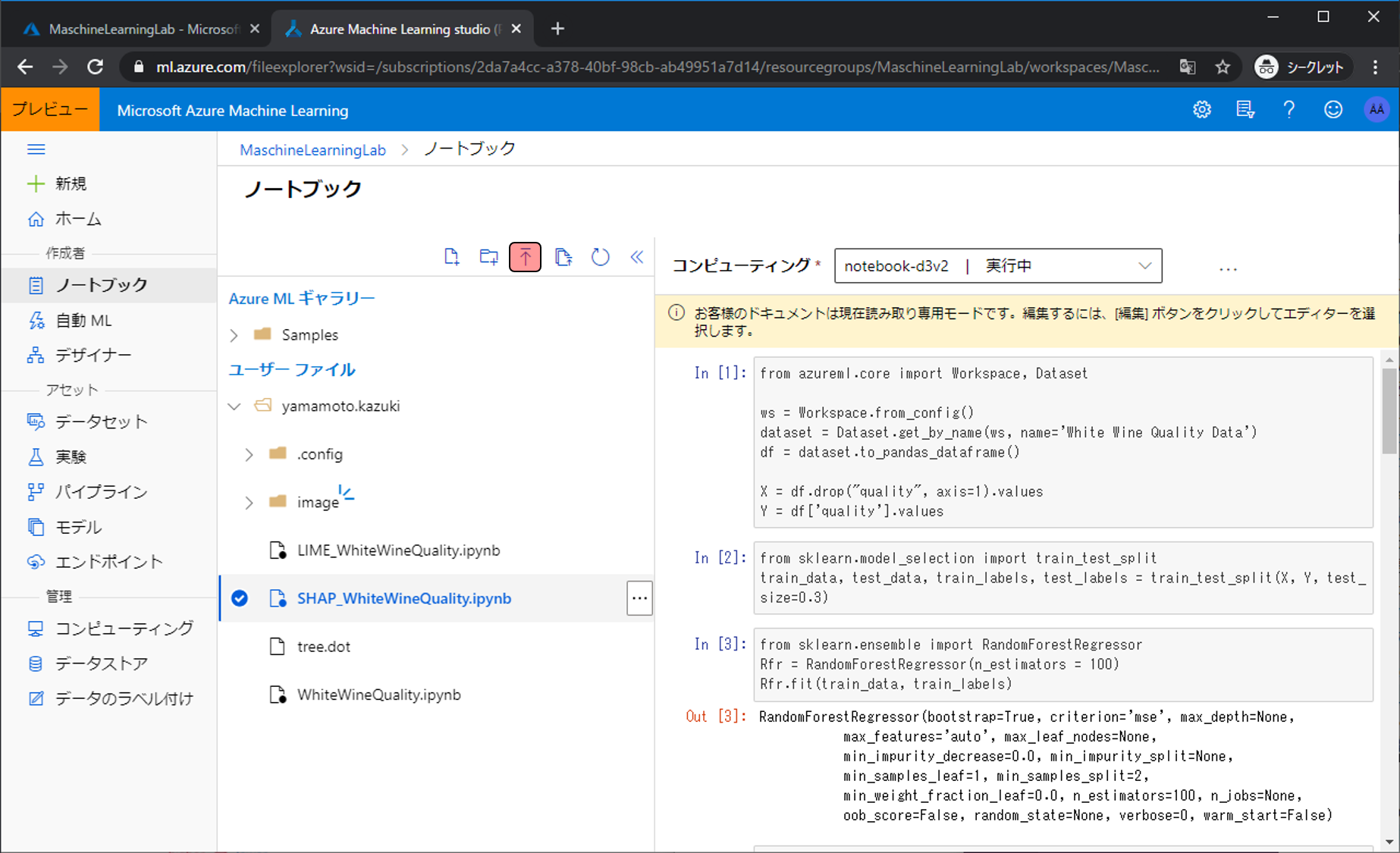1400x853 pixels.
Task: Open 自動 ML in the sidebar
Action: click(x=83, y=321)
